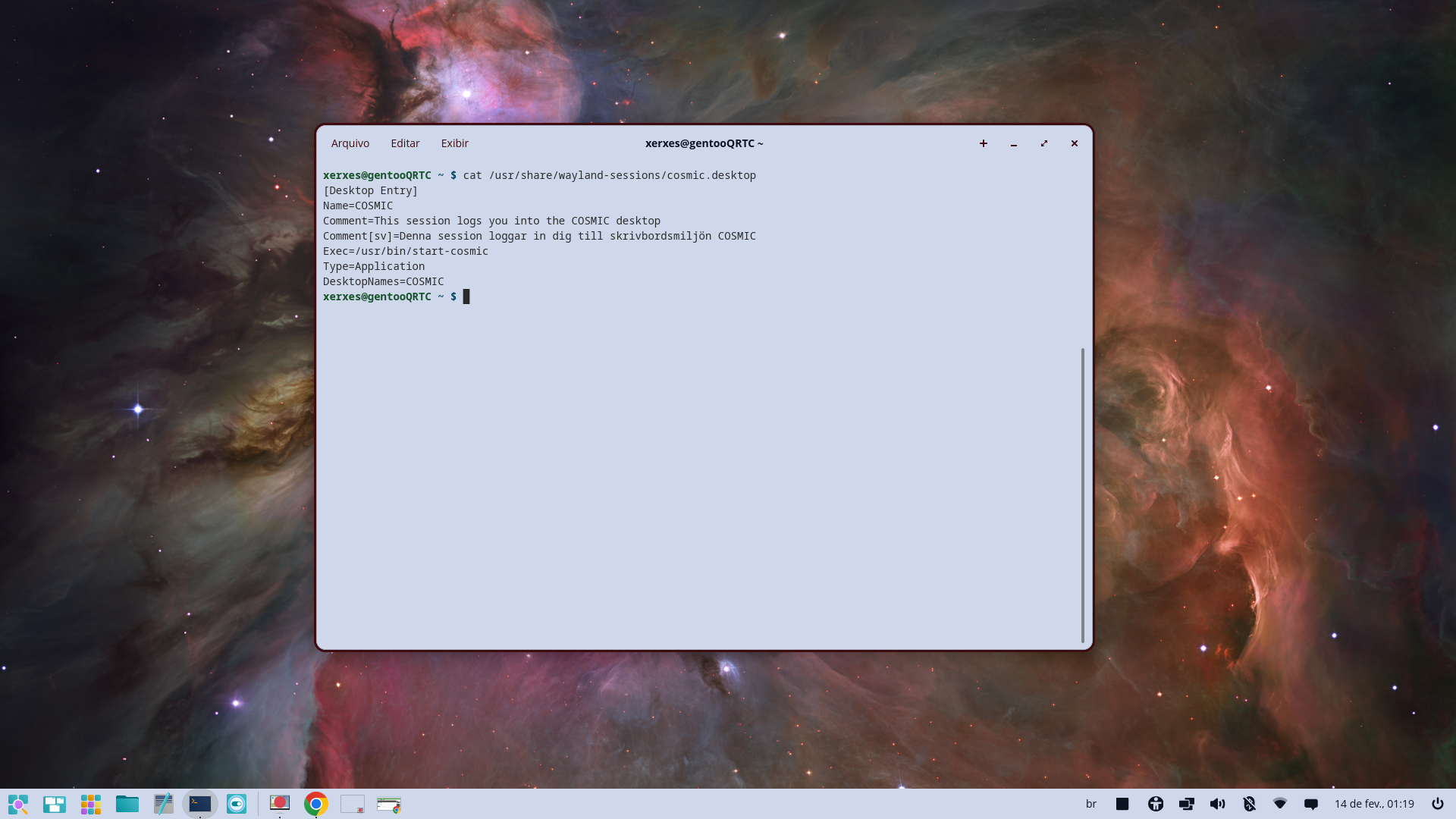Open the sound volume applet
The width and height of the screenshot is (1456, 819).
point(1217,804)
